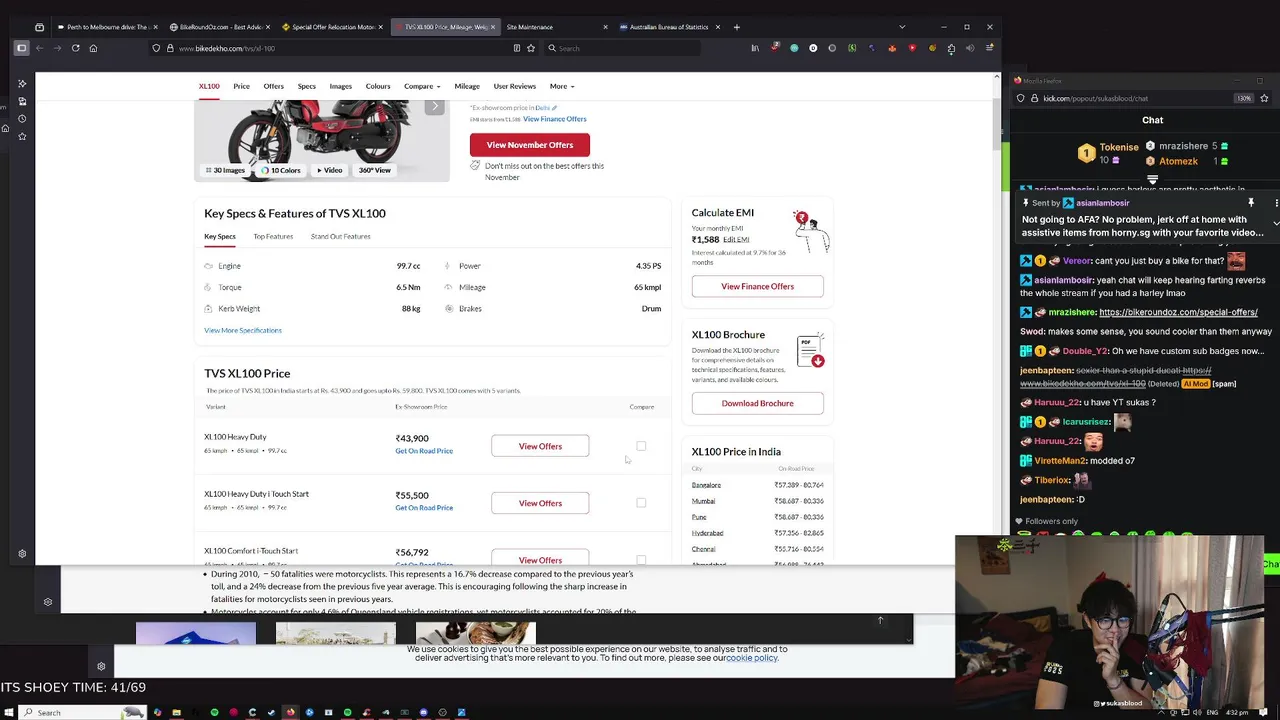This screenshot has height=720, width=1280.
Task: Click kick chat zoom 130% indicator
Action: [1244, 98]
